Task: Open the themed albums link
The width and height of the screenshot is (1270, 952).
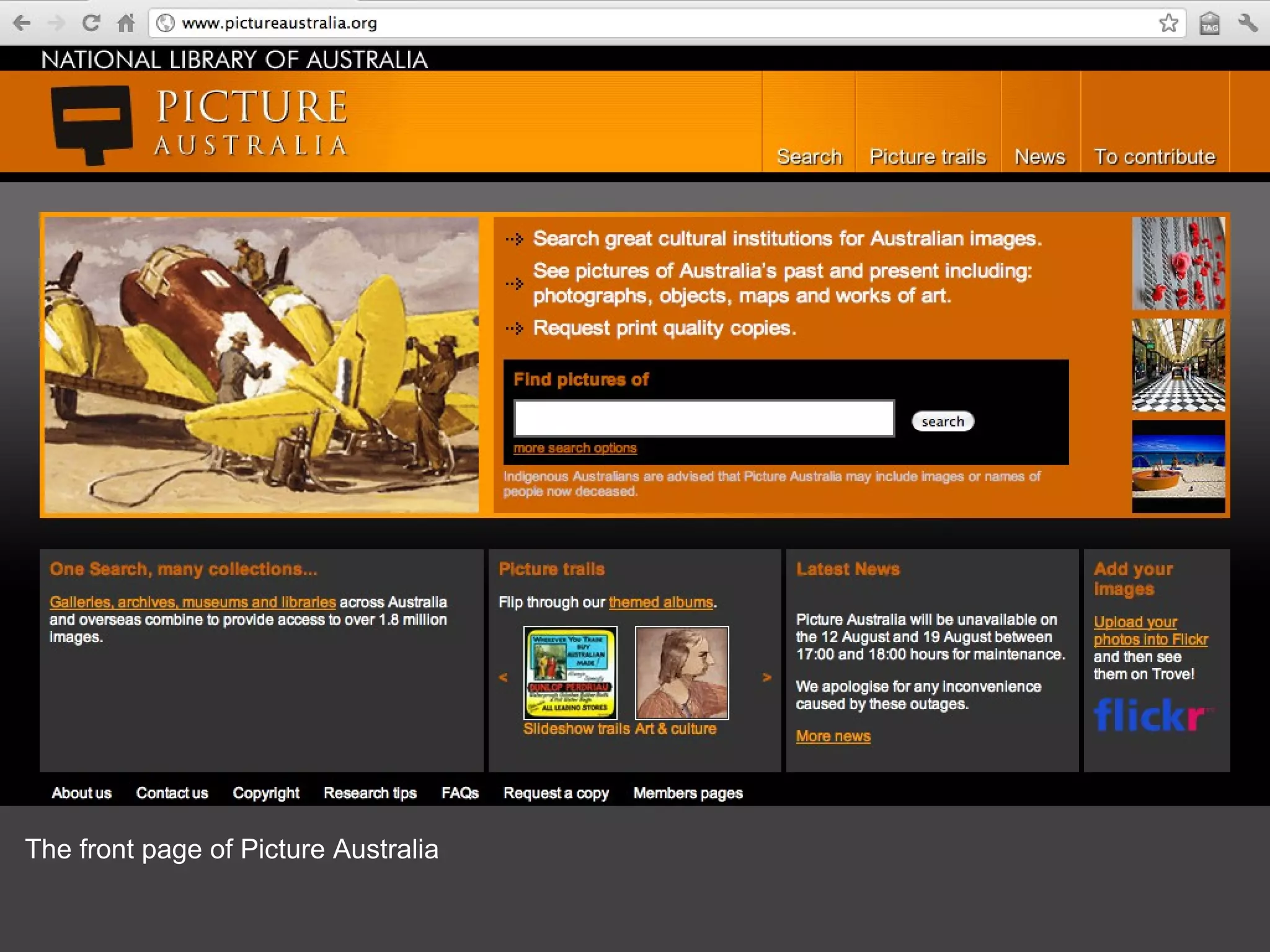Action: (x=661, y=602)
